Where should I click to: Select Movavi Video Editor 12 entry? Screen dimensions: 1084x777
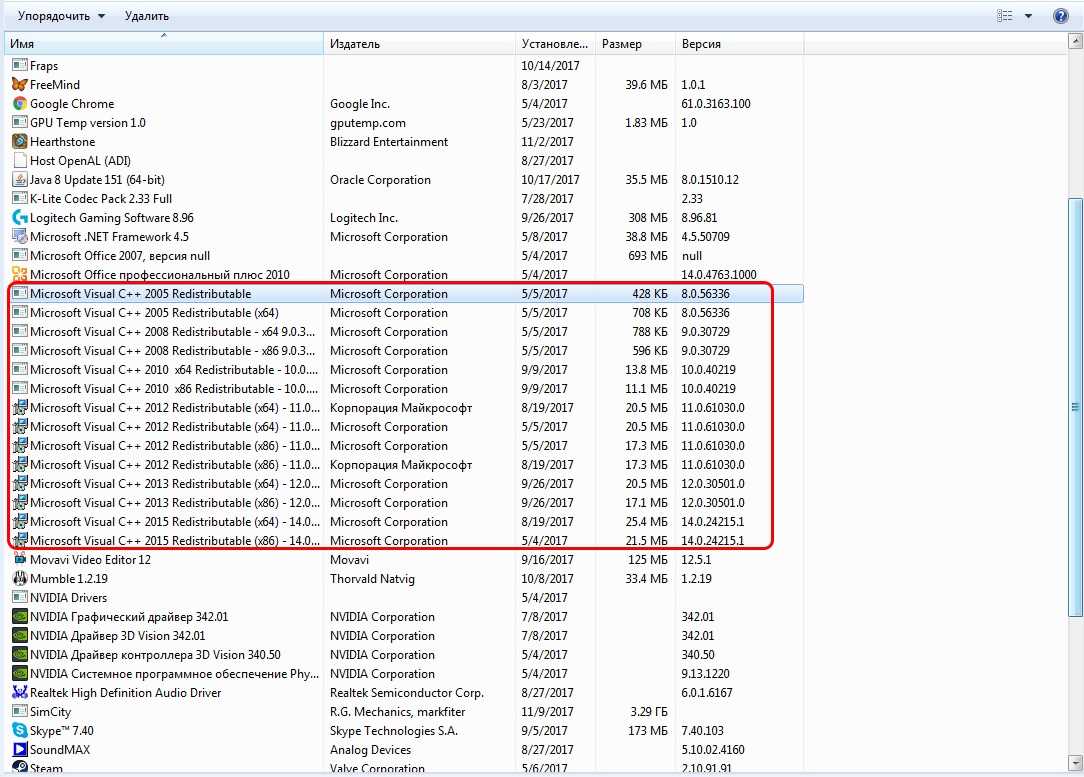(x=90, y=560)
